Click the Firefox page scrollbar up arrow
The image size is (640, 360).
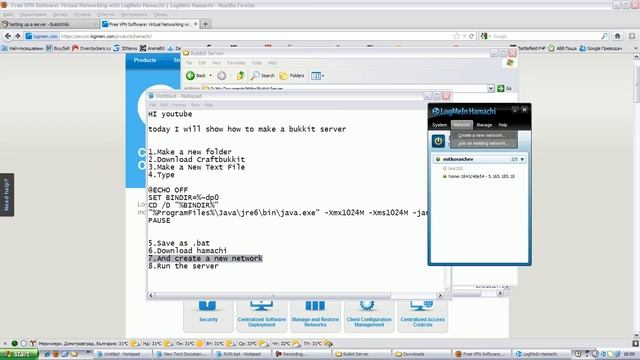(x=636, y=58)
